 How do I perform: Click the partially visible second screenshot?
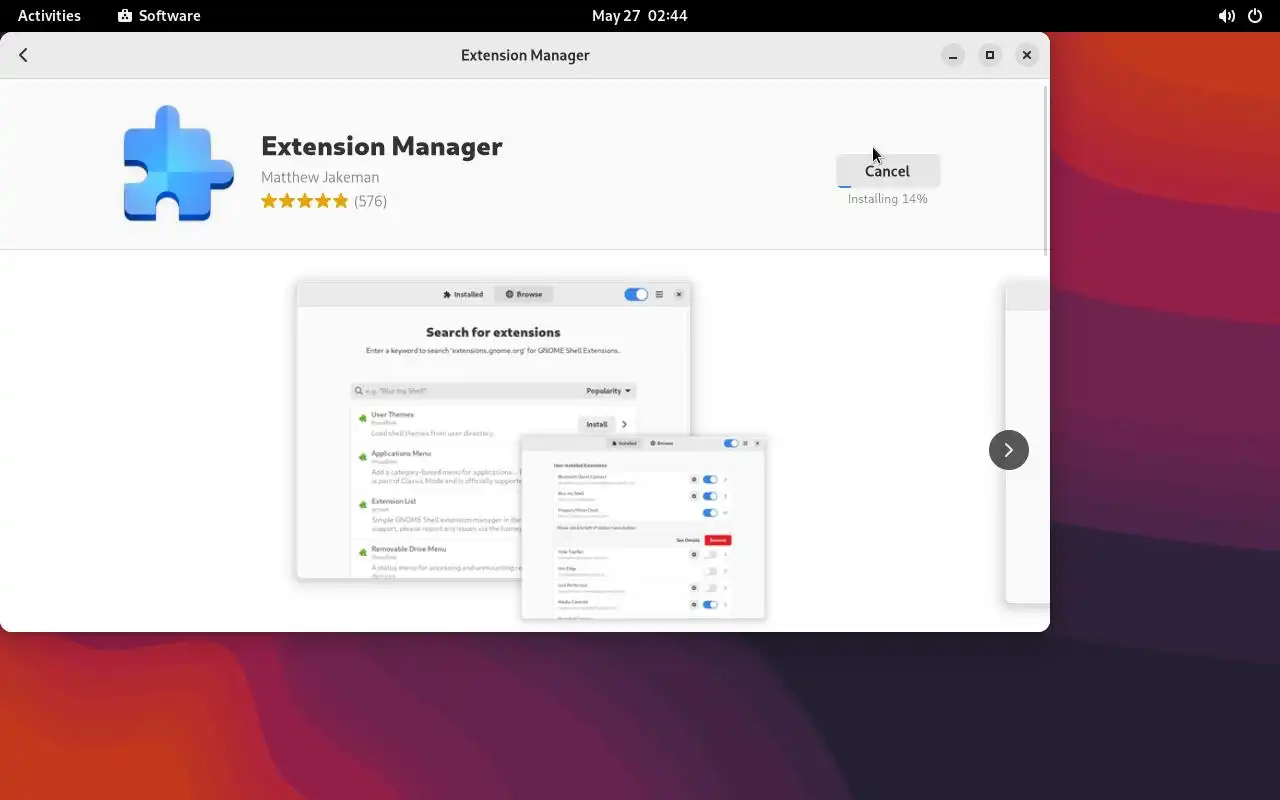click(x=1027, y=442)
